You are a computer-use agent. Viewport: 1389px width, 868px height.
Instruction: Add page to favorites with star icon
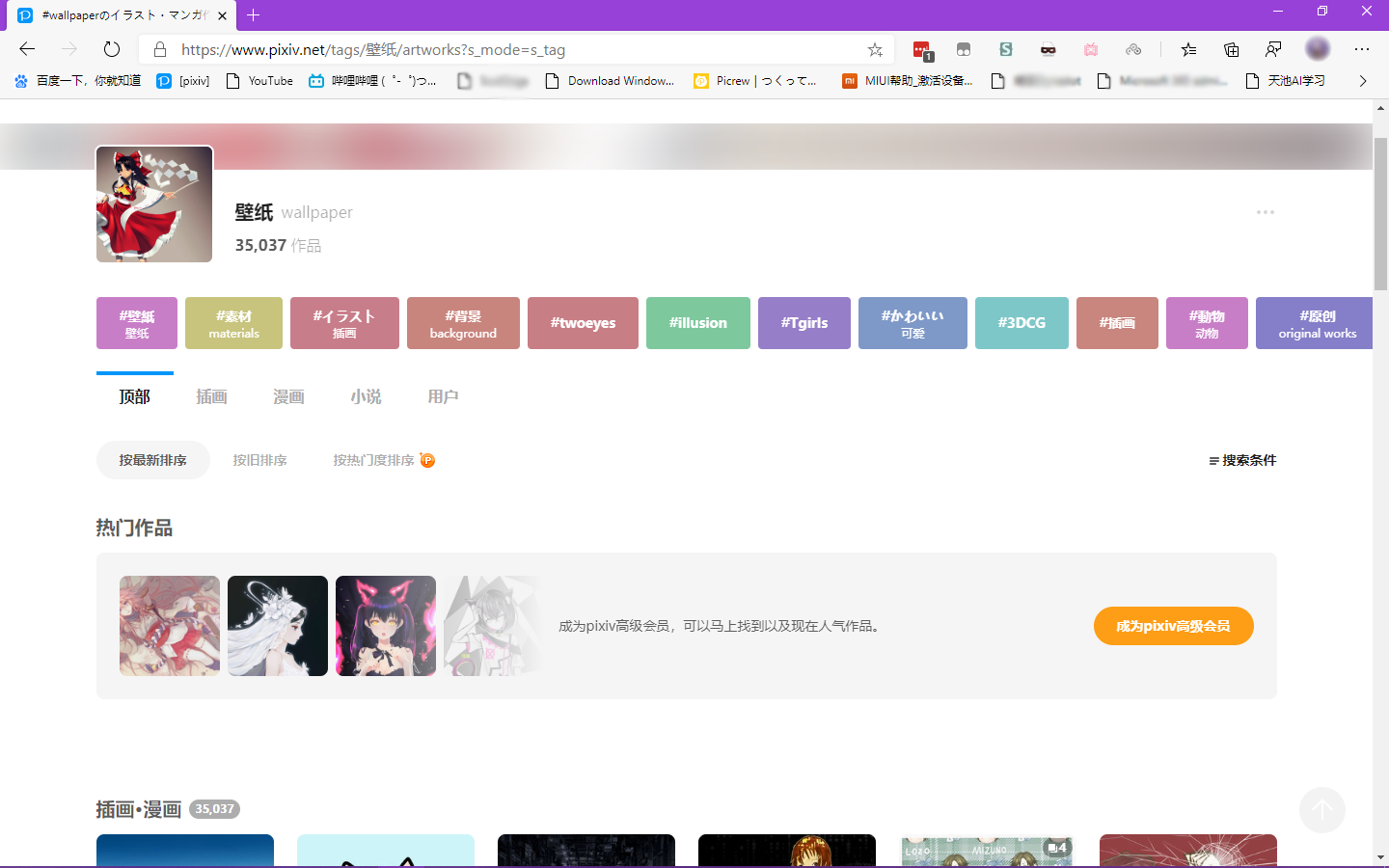(875, 50)
